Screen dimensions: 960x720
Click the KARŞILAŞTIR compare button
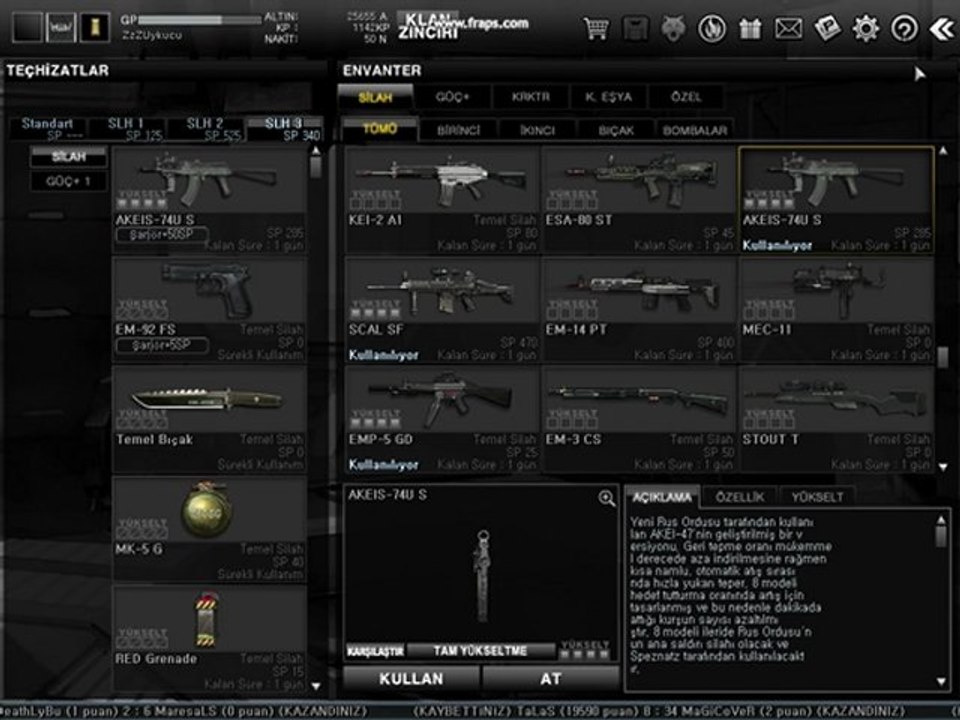tap(375, 651)
